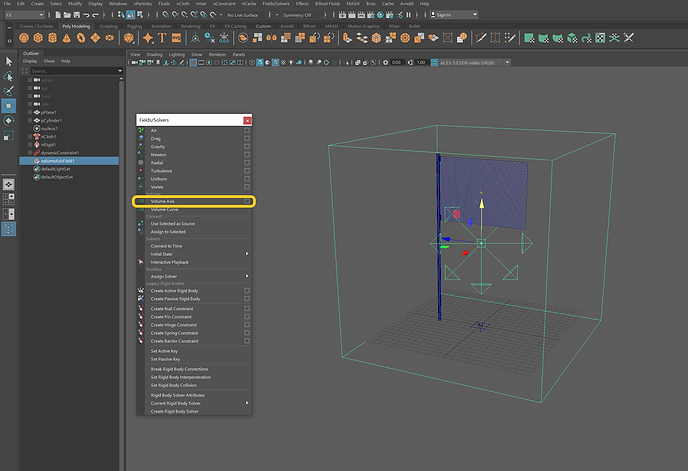
Task: Click the polygon Type text tool
Action: [x=162, y=38]
